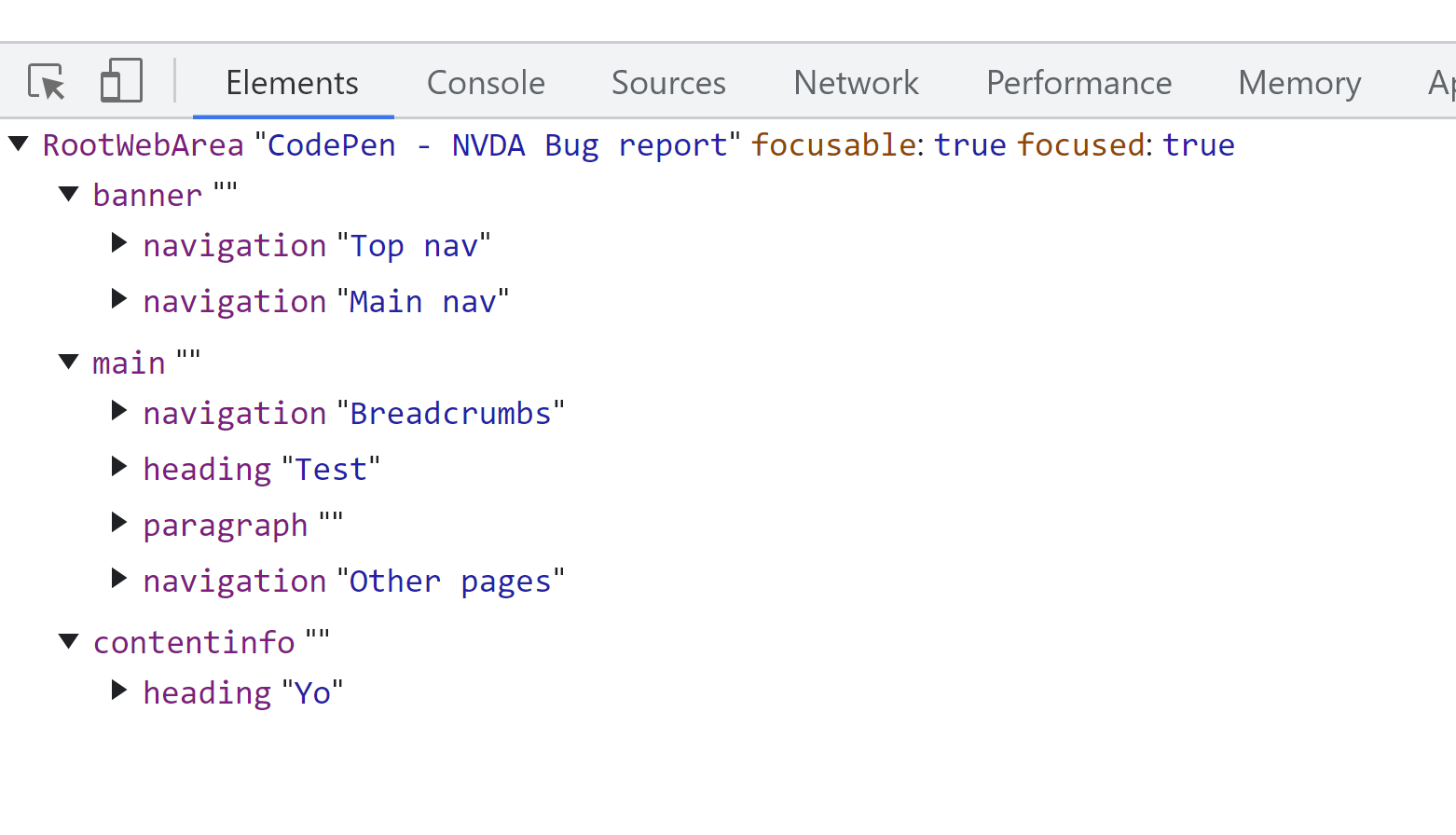Expand the paragraph node
This screenshot has width=1456, height=835.
point(118,523)
